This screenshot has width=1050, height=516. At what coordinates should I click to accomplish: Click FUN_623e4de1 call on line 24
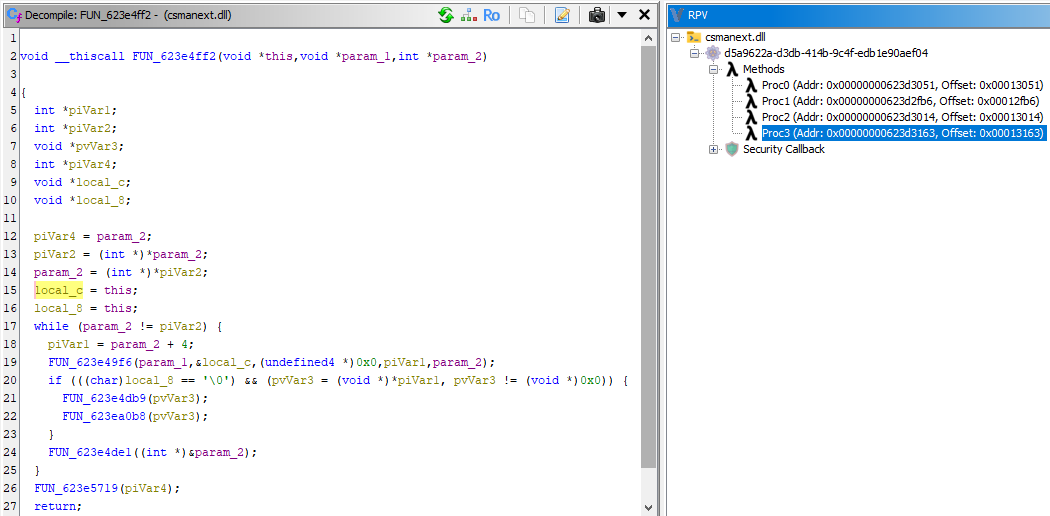tap(90, 452)
